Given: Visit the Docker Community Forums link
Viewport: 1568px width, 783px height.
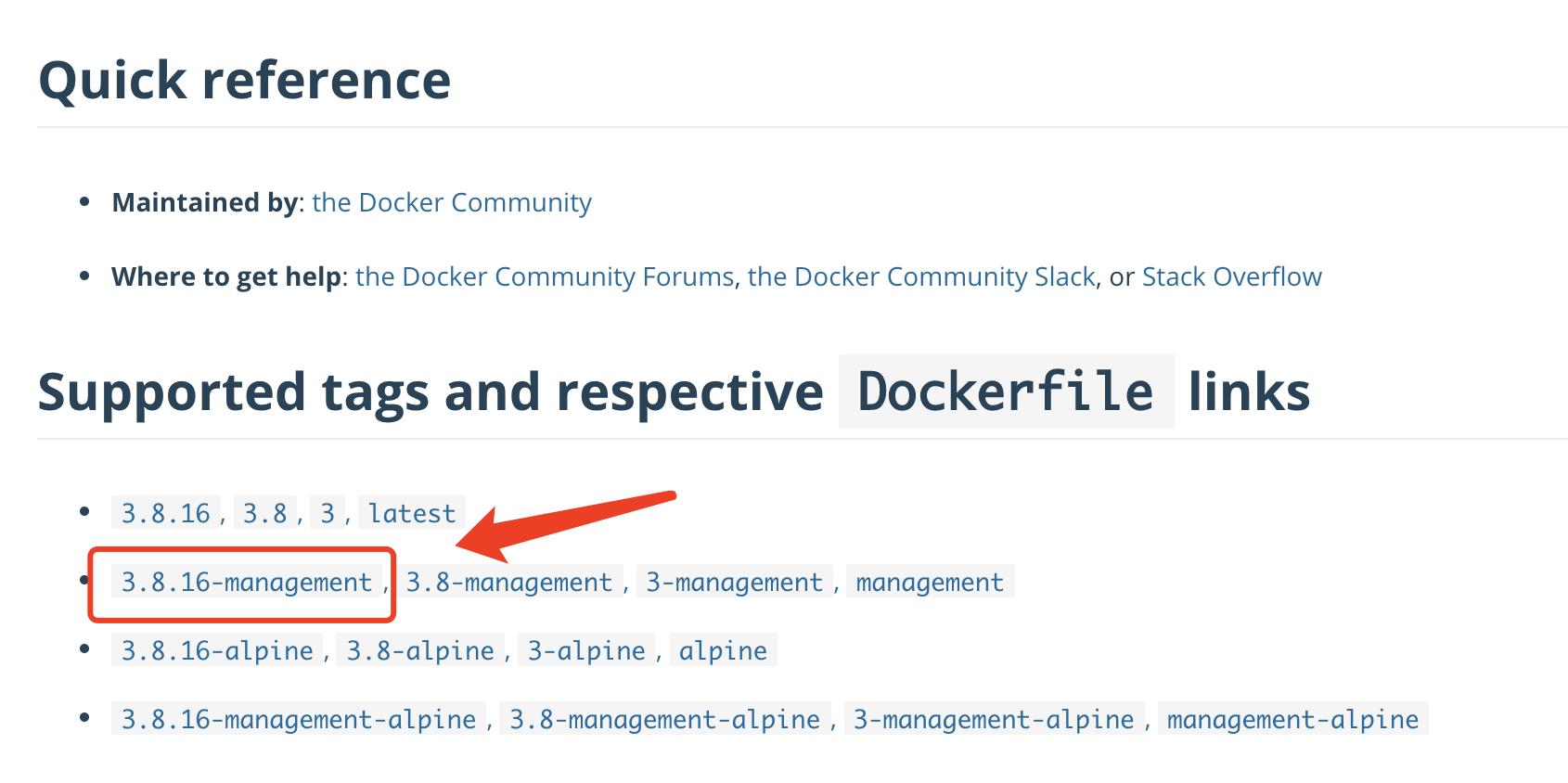Looking at the screenshot, I should [x=545, y=276].
